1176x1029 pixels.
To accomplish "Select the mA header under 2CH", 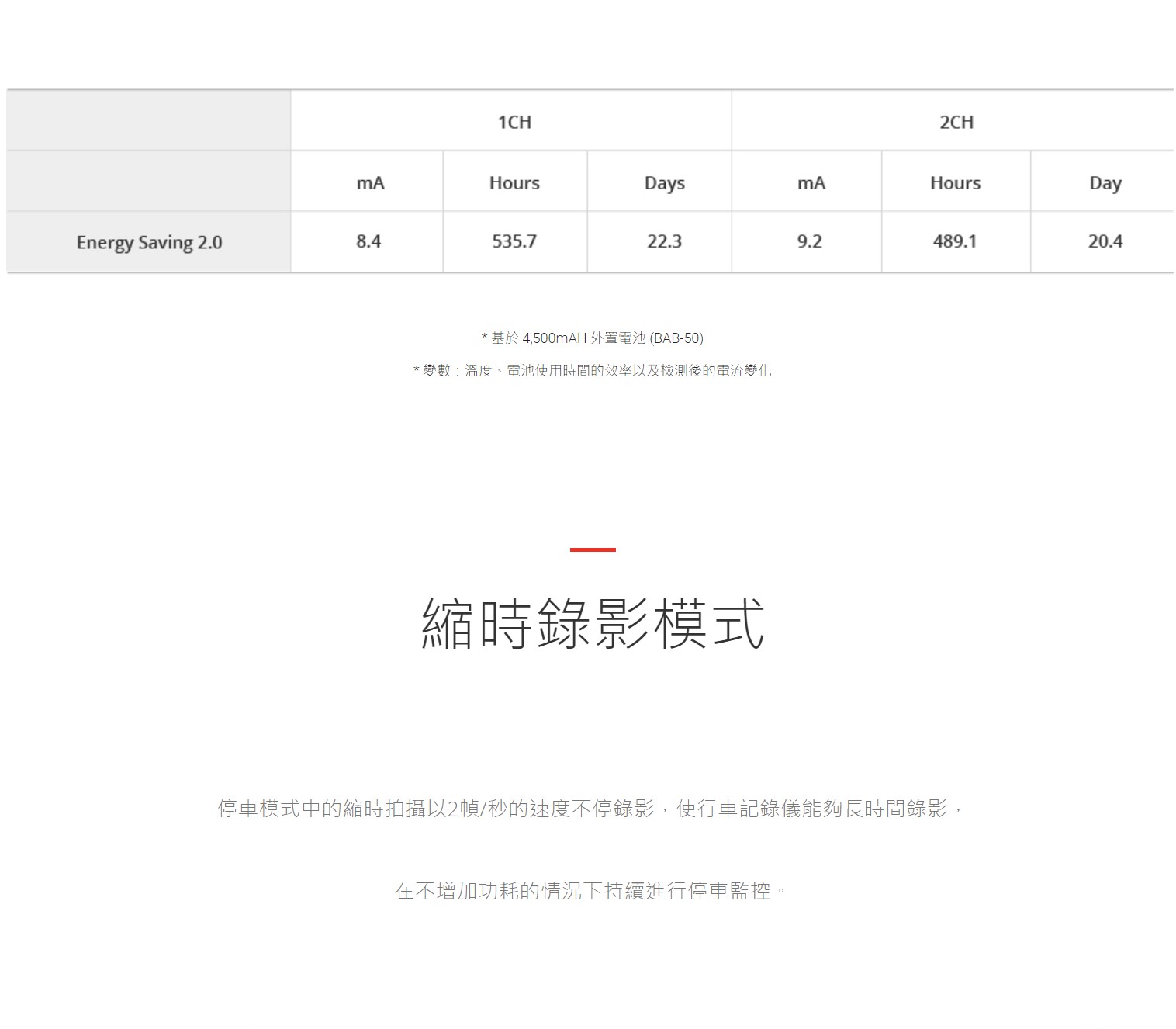I will pyautogui.click(x=811, y=183).
